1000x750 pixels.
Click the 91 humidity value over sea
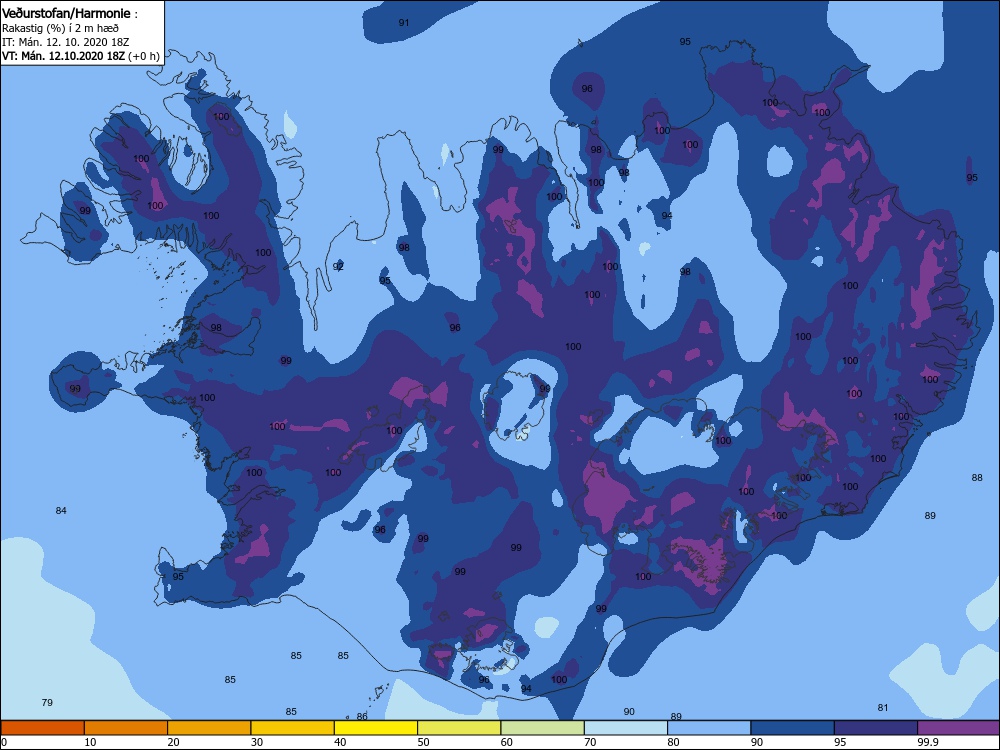coord(404,23)
